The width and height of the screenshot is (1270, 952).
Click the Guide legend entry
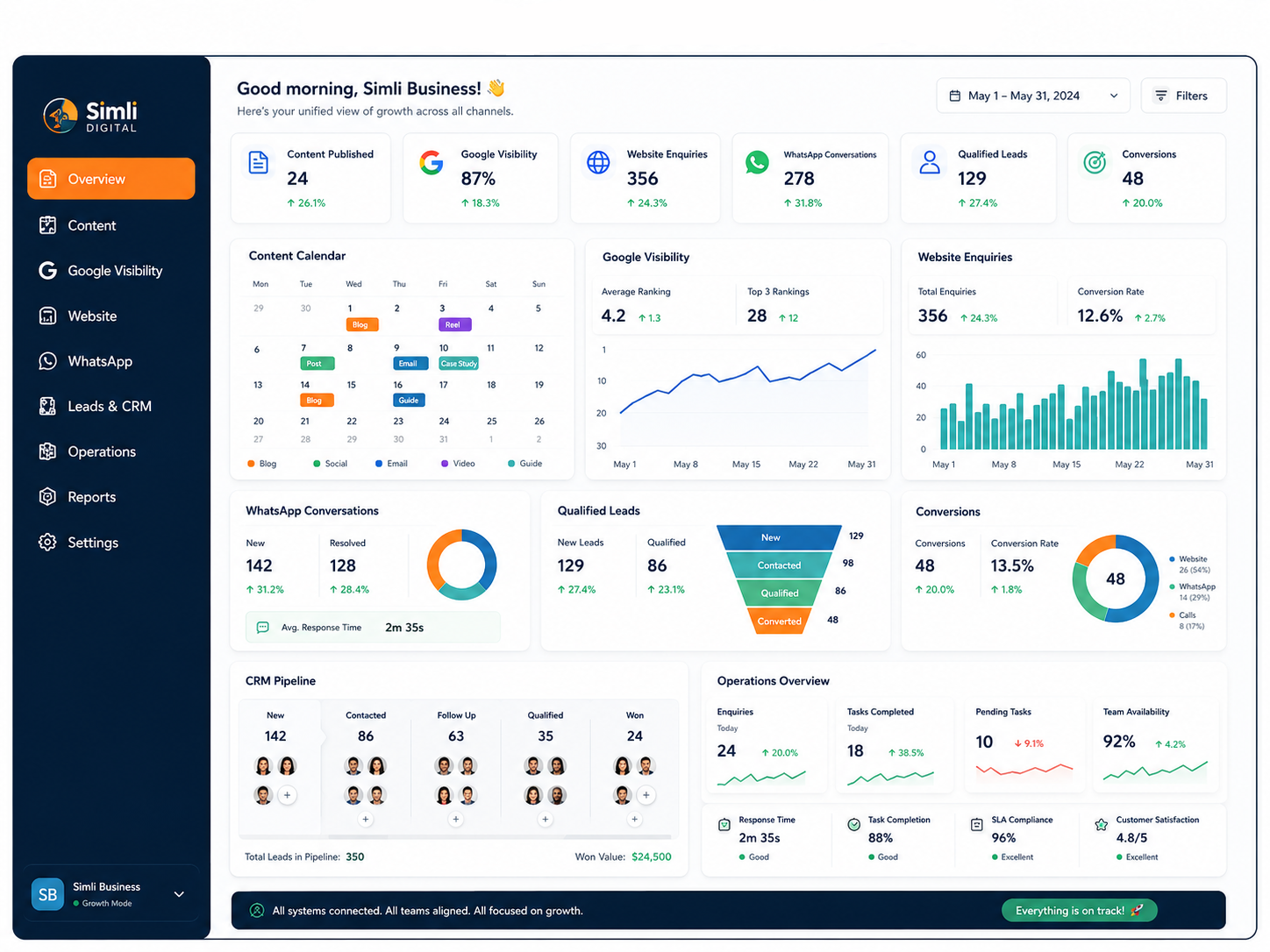pyautogui.click(x=525, y=464)
